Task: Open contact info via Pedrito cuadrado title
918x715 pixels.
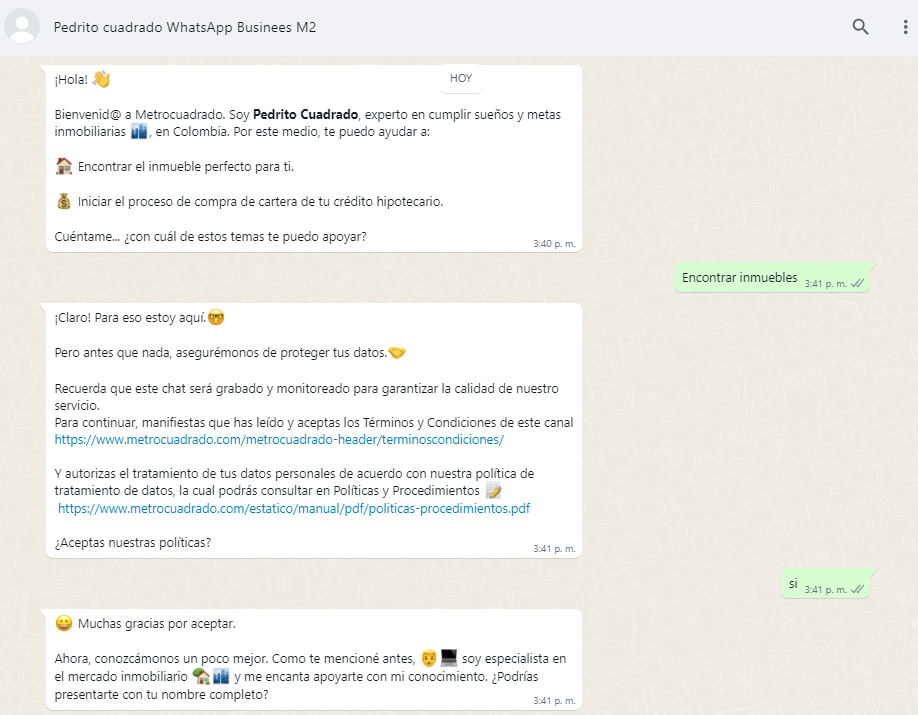Action: [185, 28]
